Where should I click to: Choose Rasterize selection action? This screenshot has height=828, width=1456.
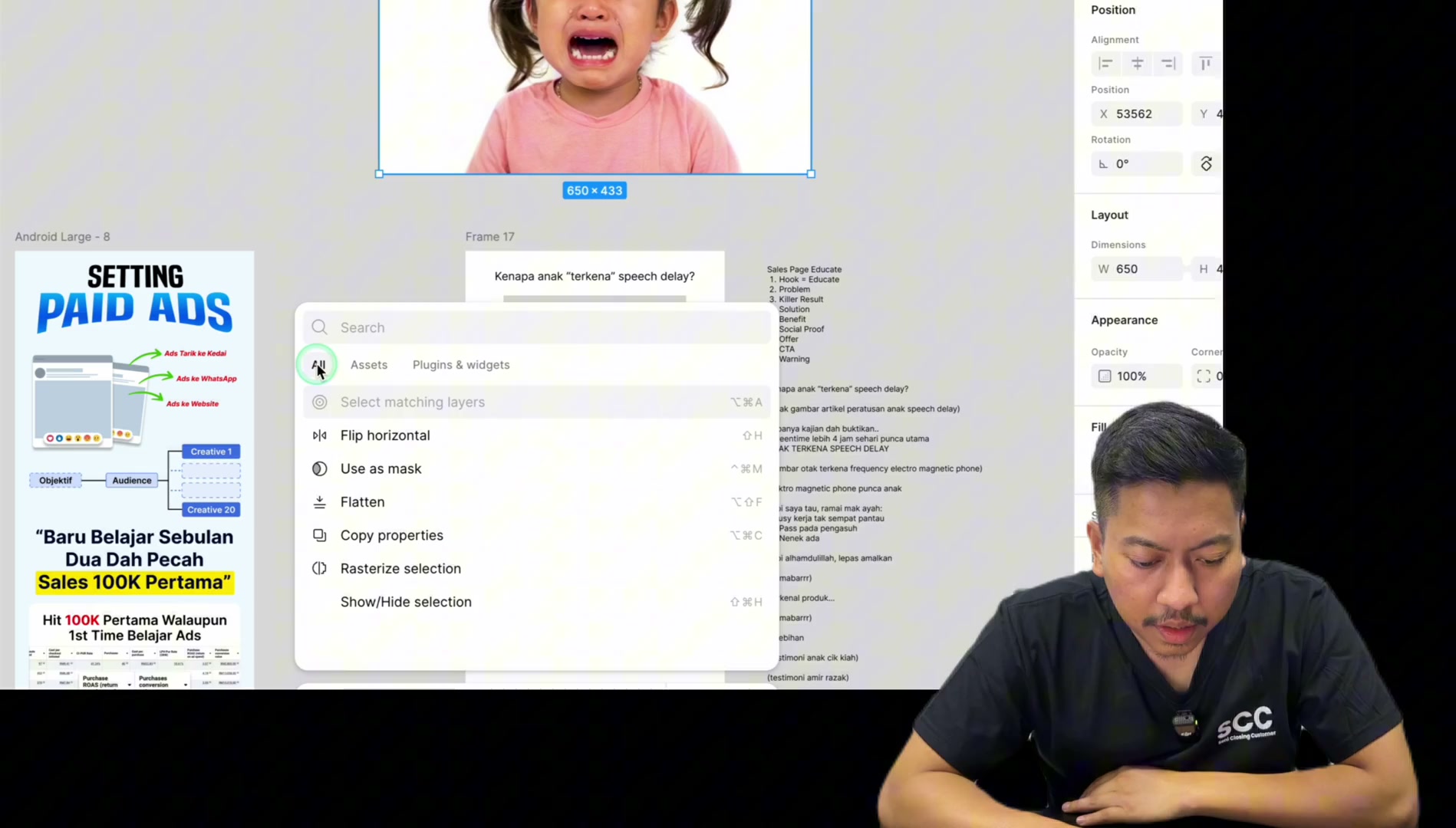coord(536,569)
